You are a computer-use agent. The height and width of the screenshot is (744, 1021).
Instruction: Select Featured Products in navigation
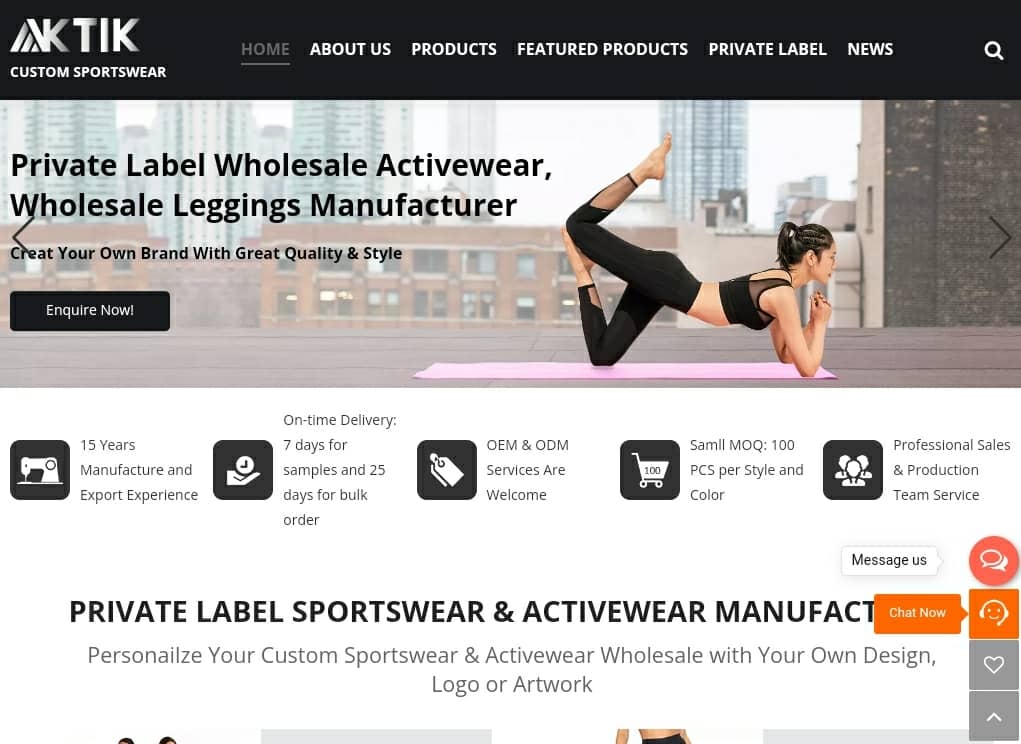602,49
